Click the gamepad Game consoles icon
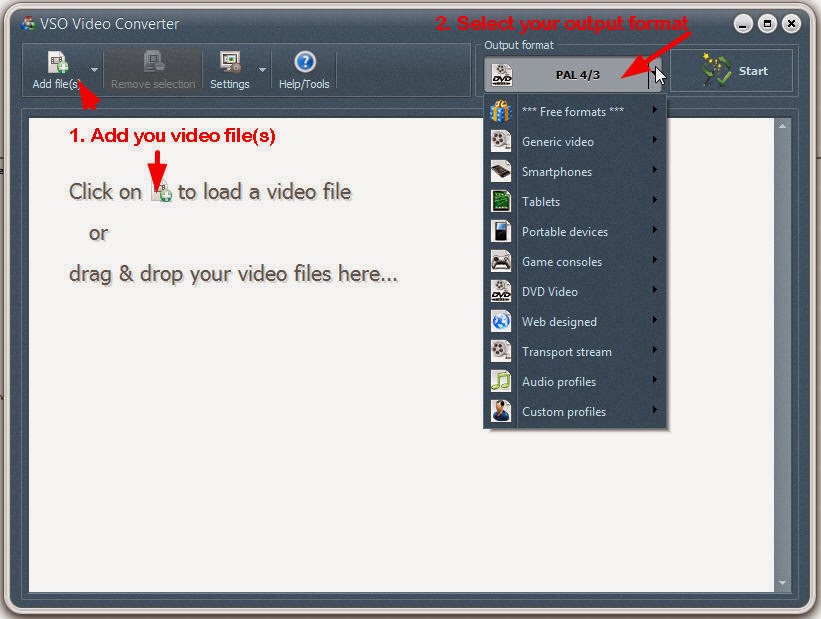Image resolution: width=821 pixels, height=619 pixels. tap(501, 261)
